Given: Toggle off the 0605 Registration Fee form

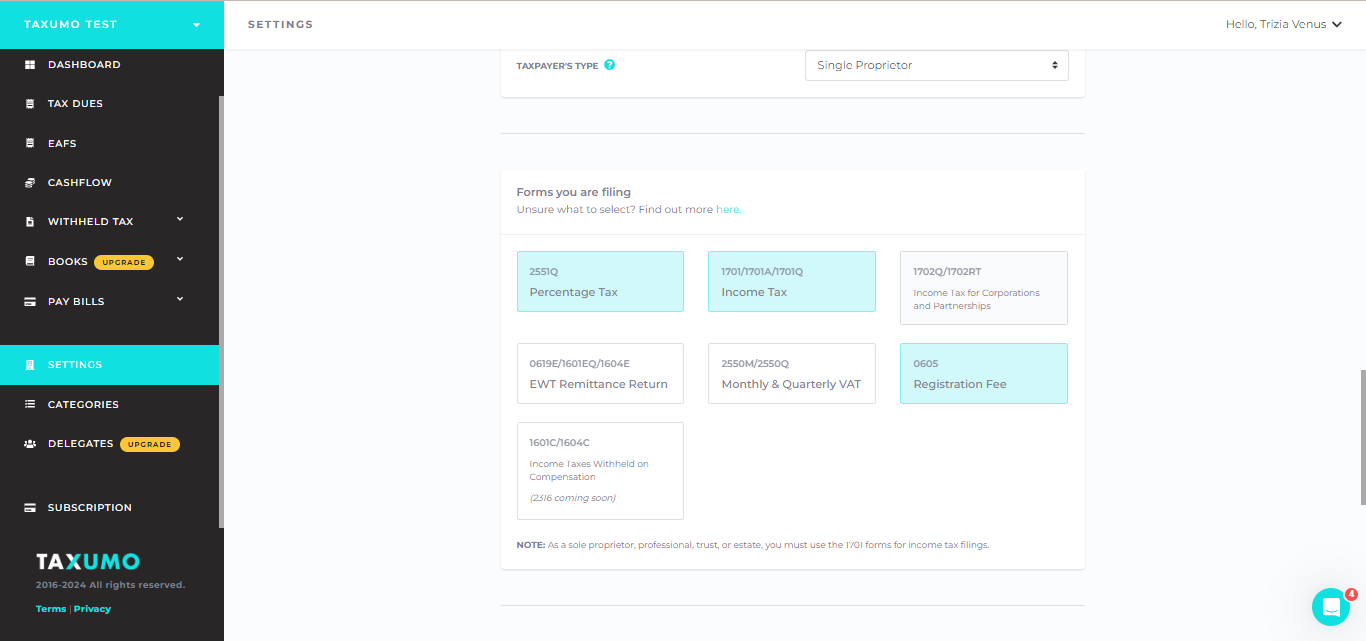Looking at the screenshot, I should pos(984,373).
